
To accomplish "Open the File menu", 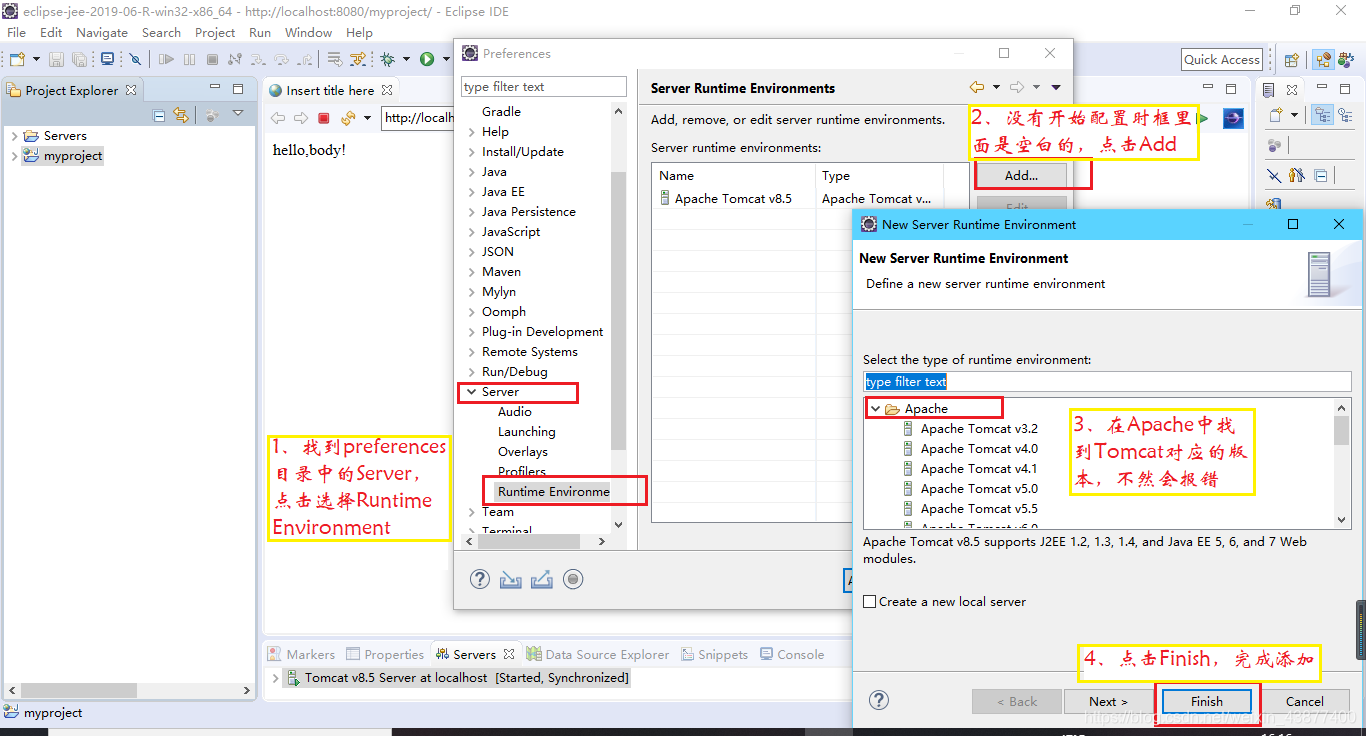I will 17,32.
